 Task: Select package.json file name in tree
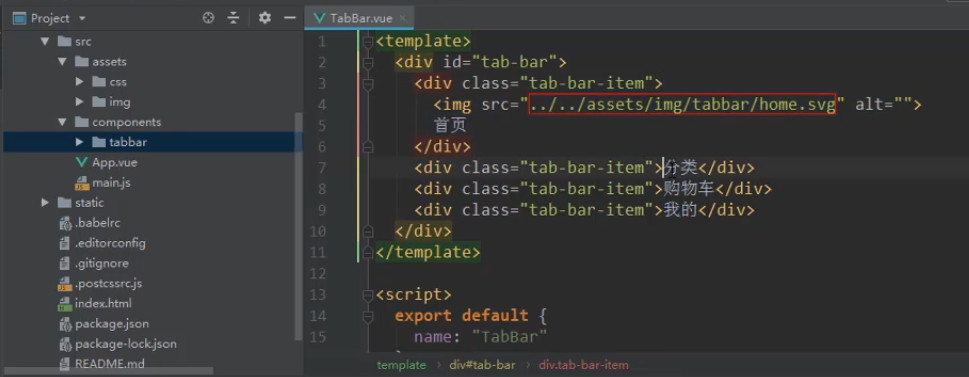[112, 324]
